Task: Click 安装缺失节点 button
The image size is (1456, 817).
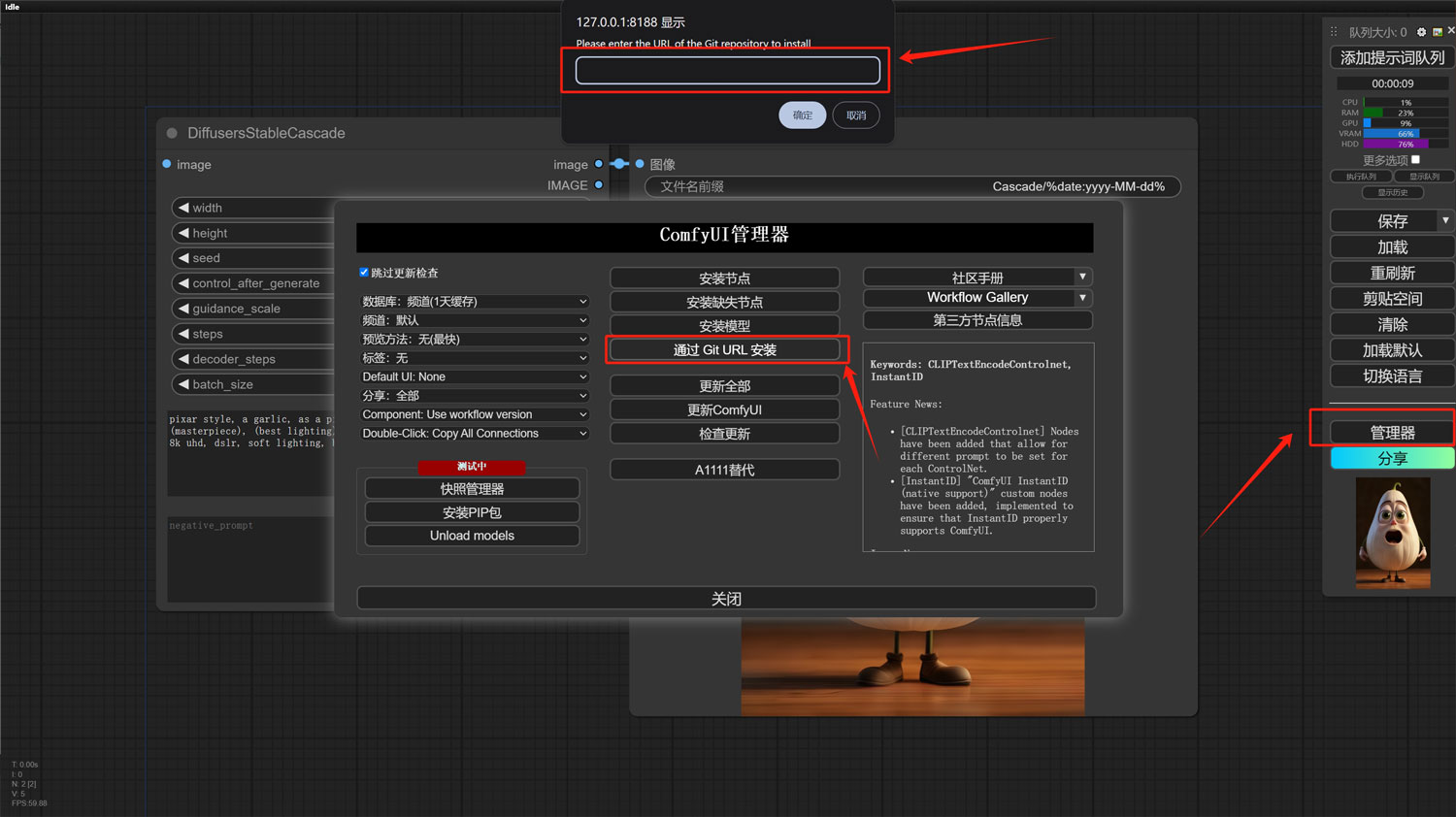Action: pyautogui.click(x=725, y=302)
